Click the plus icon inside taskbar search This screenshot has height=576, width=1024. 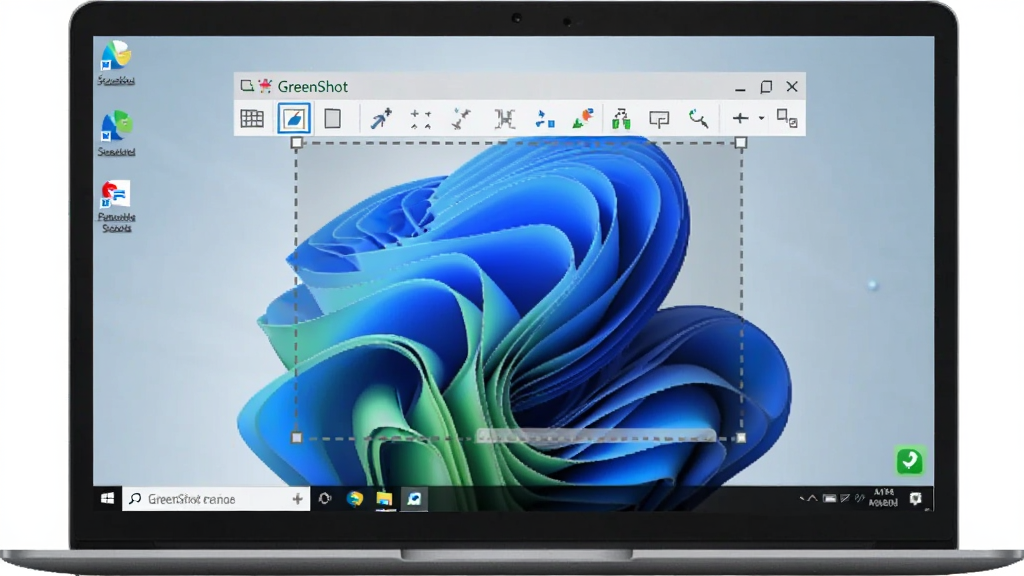pyautogui.click(x=297, y=499)
